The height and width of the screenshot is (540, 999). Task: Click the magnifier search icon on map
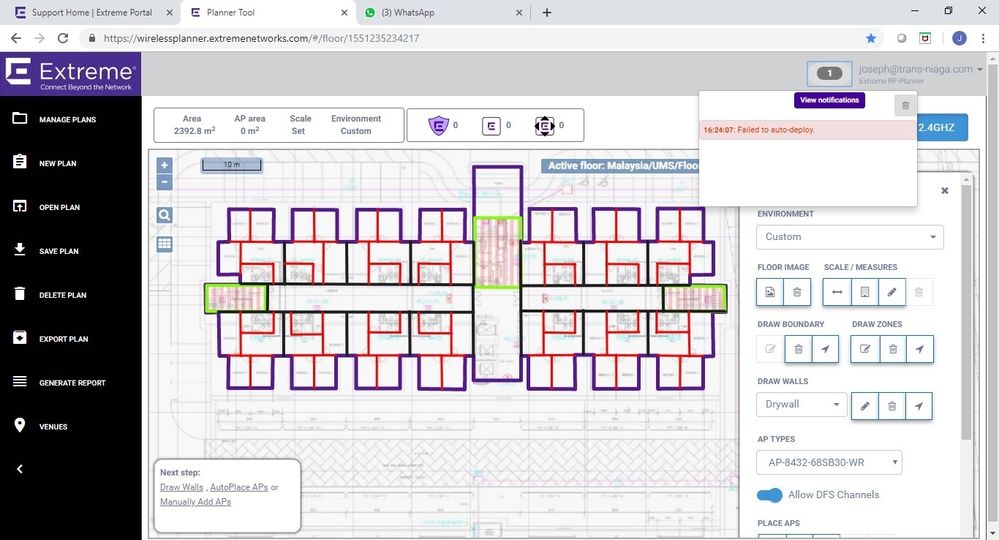[x=165, y=215]
